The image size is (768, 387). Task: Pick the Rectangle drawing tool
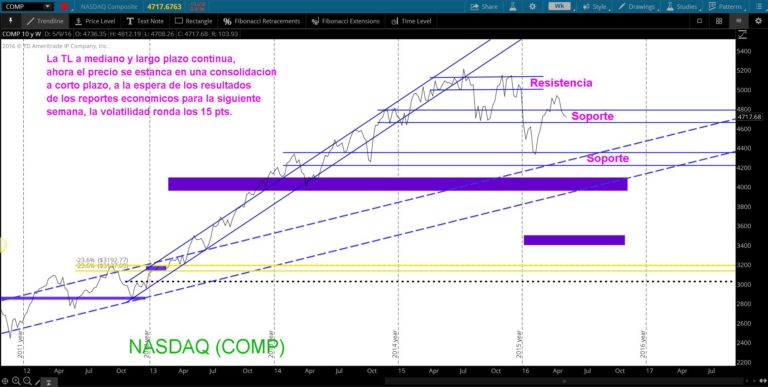[193, 21]
